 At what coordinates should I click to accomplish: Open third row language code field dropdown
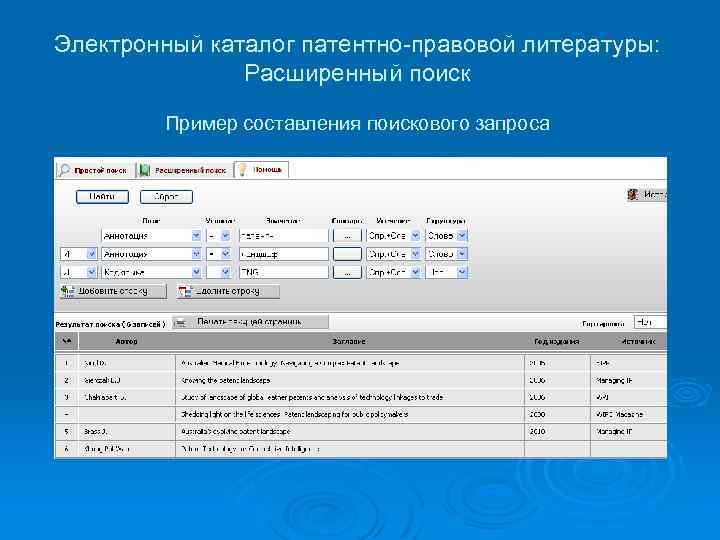152,272
